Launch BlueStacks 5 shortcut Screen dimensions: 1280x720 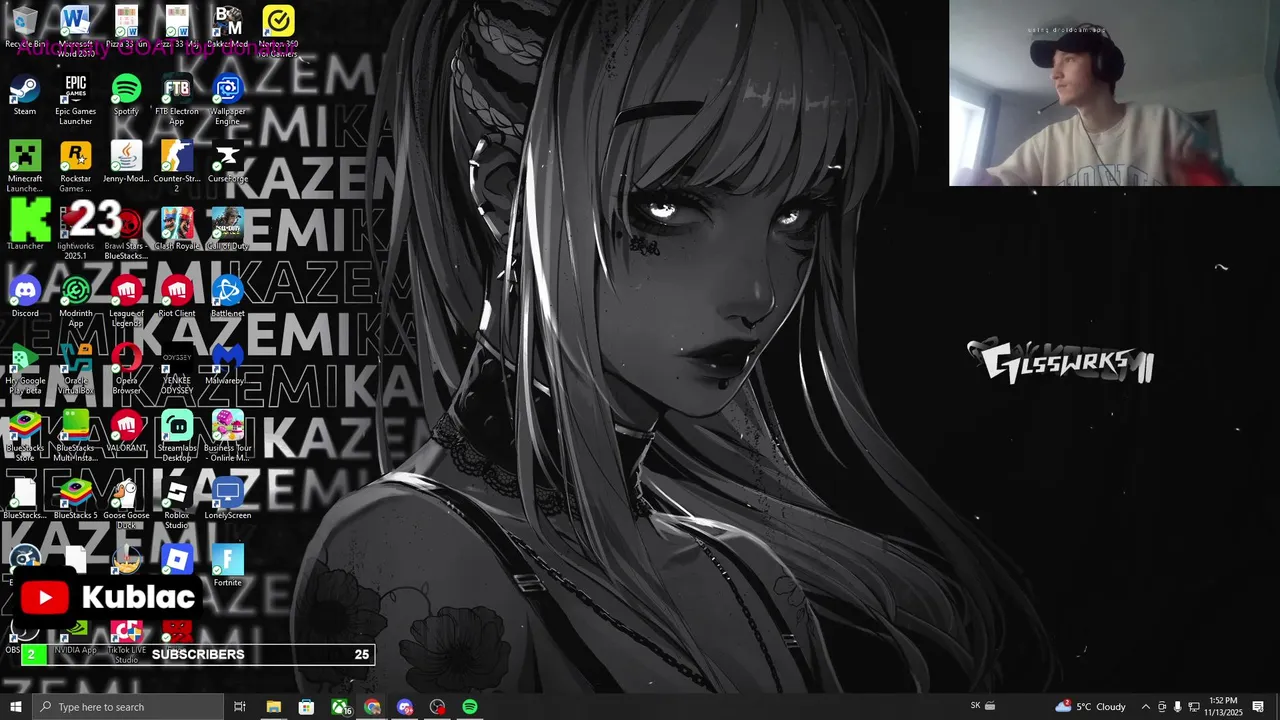click(x=76, y=499)
